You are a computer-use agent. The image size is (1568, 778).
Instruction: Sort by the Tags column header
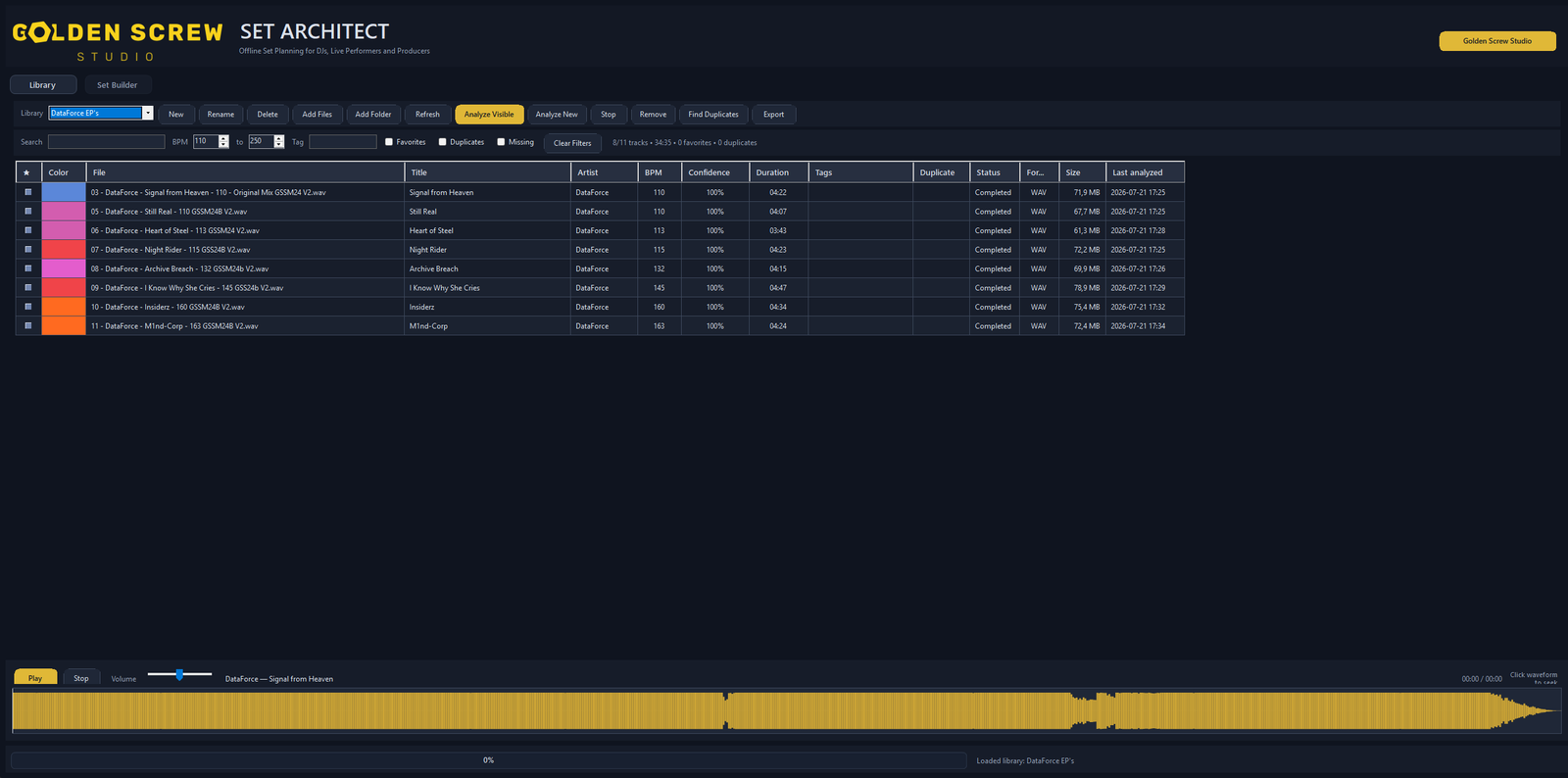(x=860, y=172)
